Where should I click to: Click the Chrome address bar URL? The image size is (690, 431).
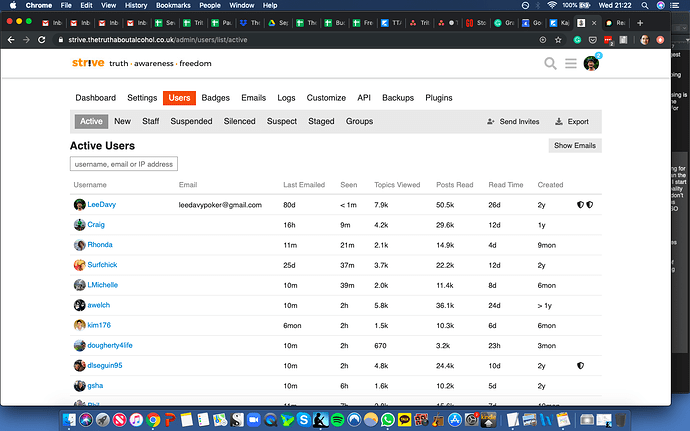[x=158, y=40]
